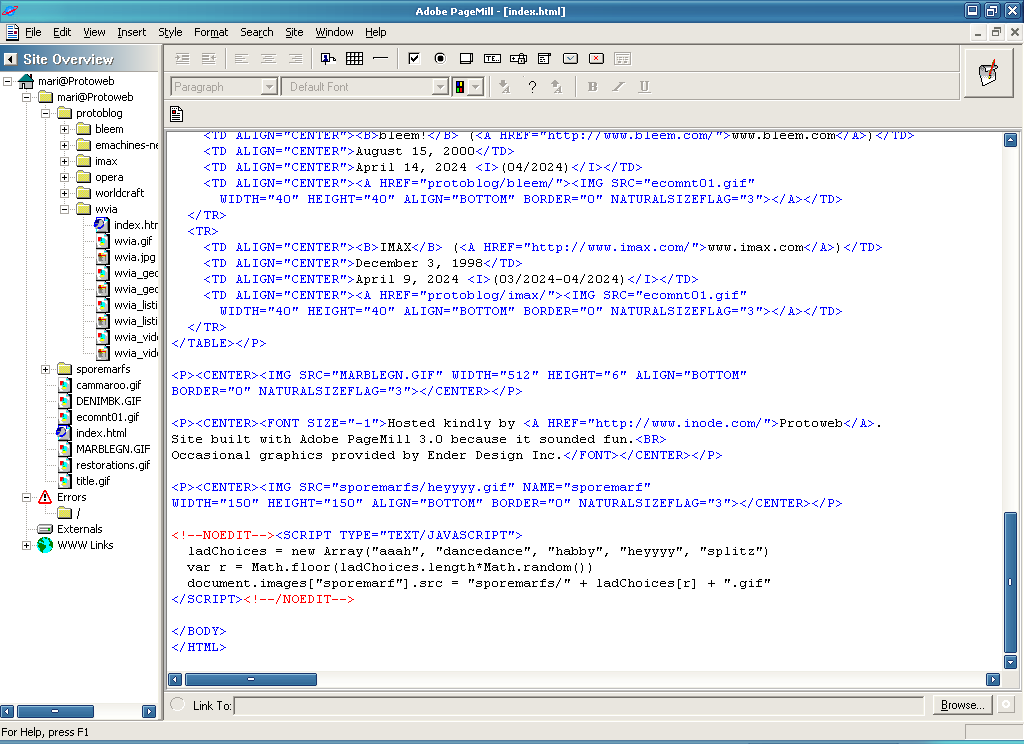1024x744 pixels.
Task: Click the Browse... button
Action: click(962, 705)
